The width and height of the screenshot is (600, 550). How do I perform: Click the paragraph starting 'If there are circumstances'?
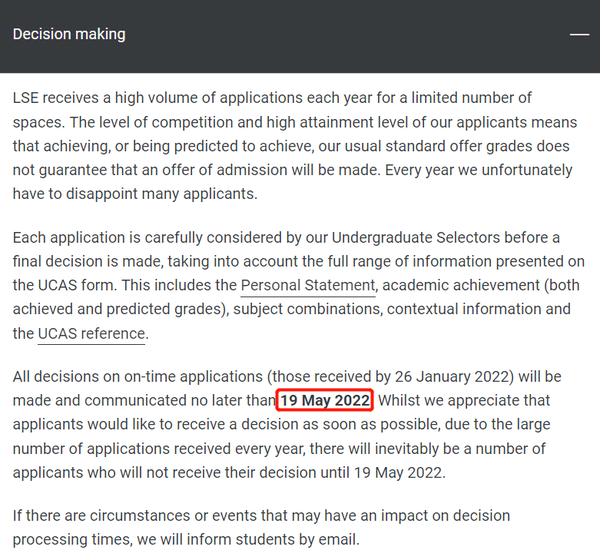(x=260, y=527)
